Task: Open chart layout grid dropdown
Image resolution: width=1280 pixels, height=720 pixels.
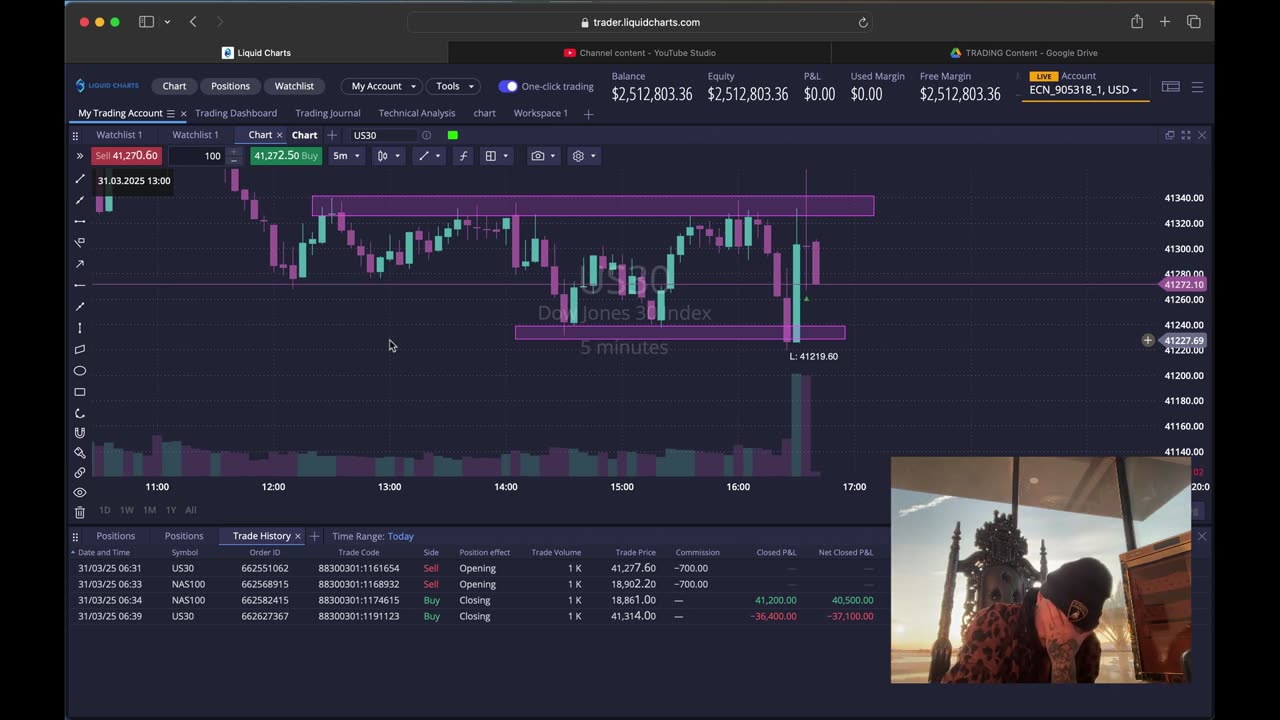Action: point(496,156)
